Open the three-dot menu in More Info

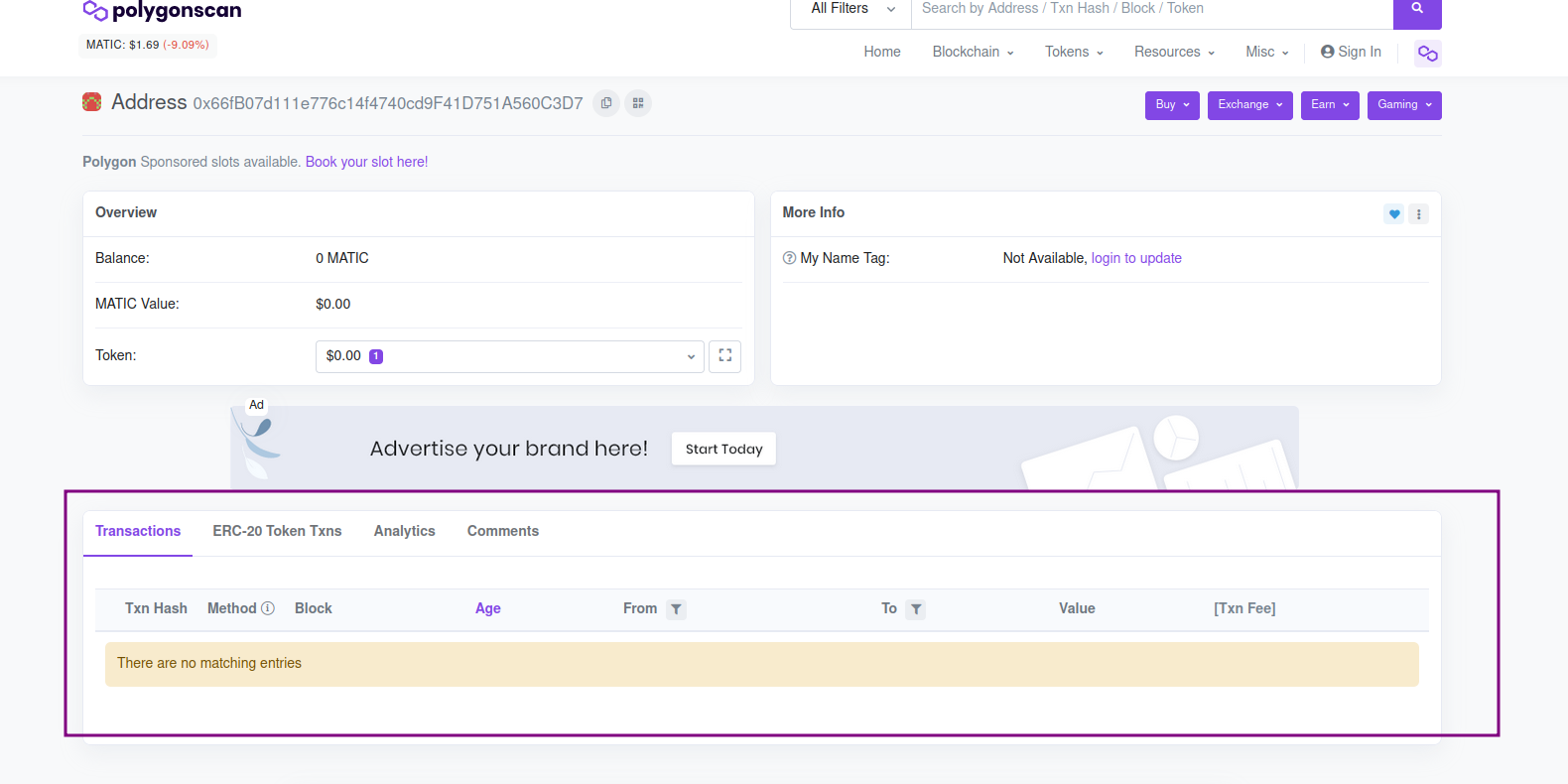[x=1418, y=214]
